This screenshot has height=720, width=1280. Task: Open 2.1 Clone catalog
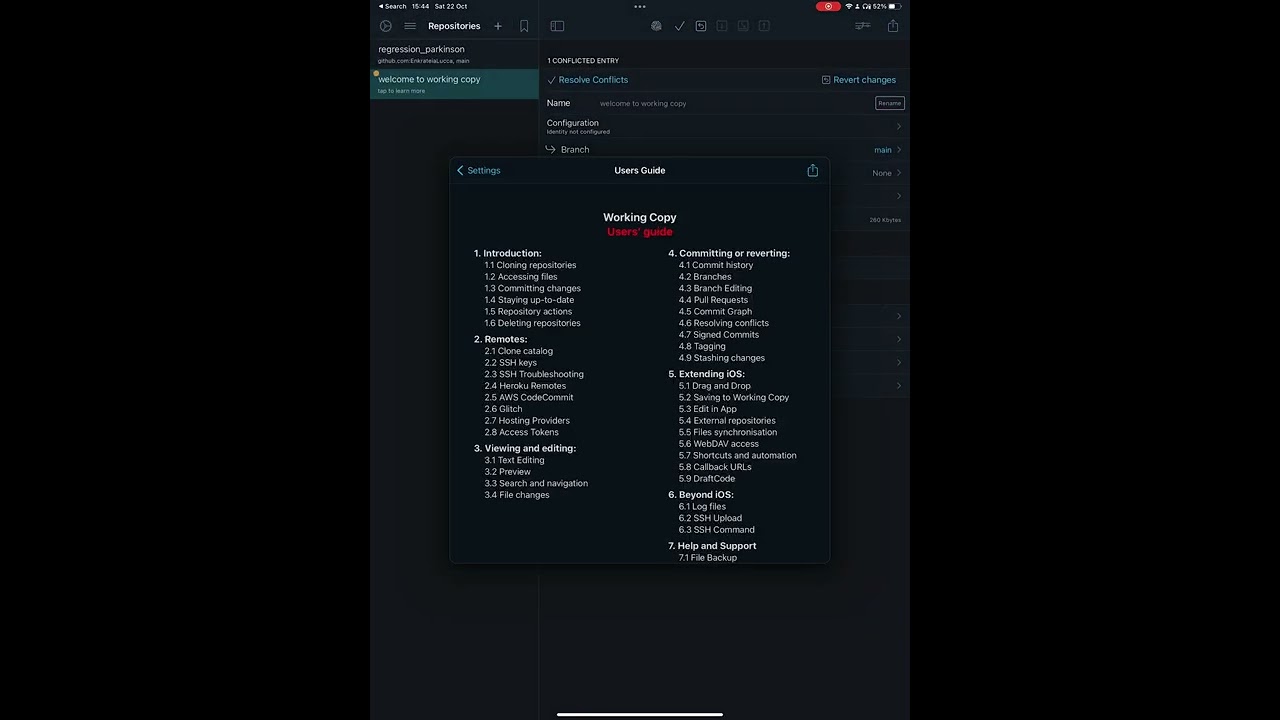pos(518,351)
